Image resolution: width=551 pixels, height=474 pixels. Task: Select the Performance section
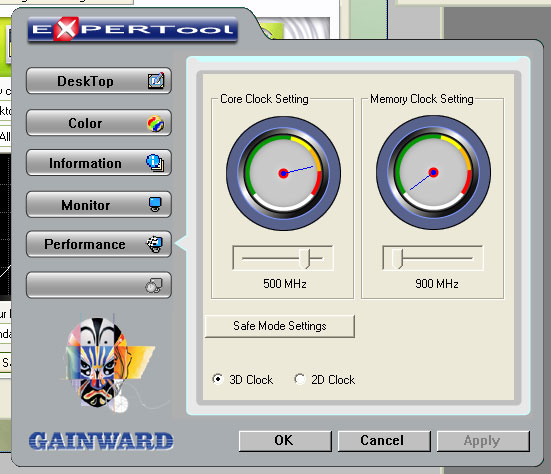click(99, 244)
